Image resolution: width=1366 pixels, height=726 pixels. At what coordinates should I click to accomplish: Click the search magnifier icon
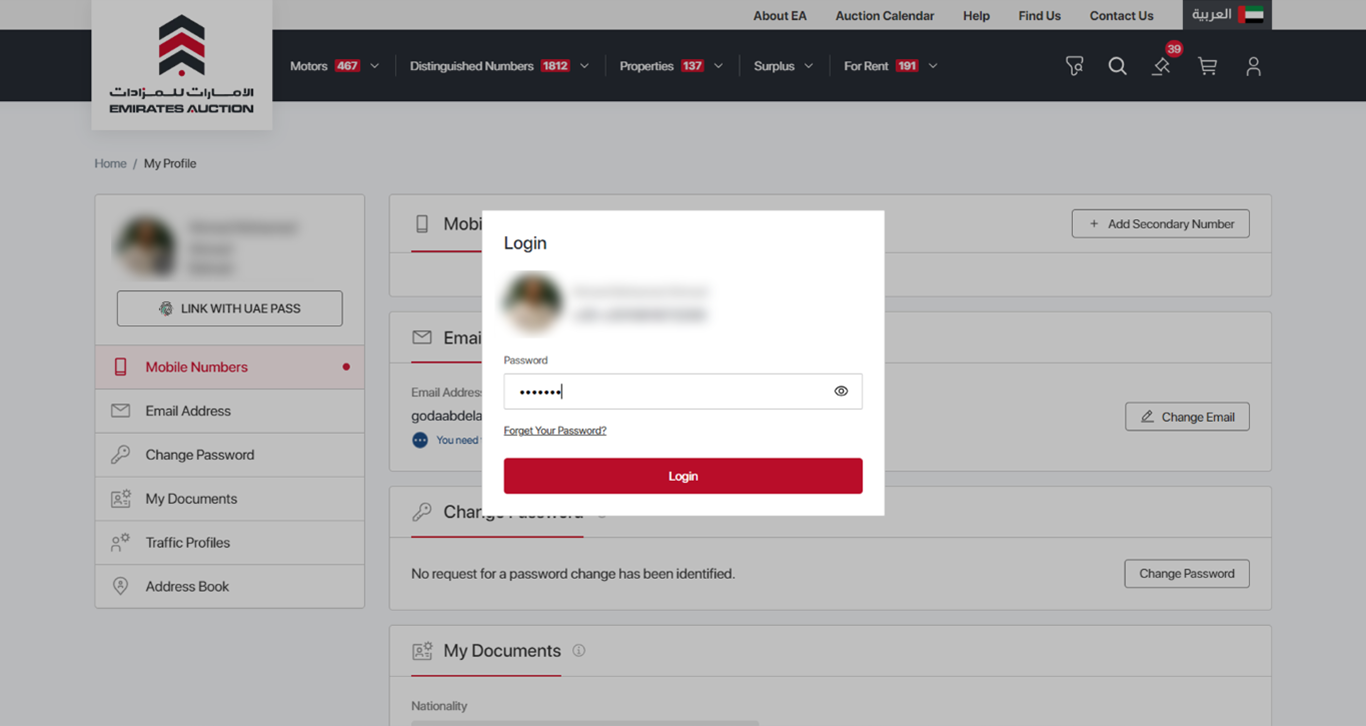tap(1117, 66)
